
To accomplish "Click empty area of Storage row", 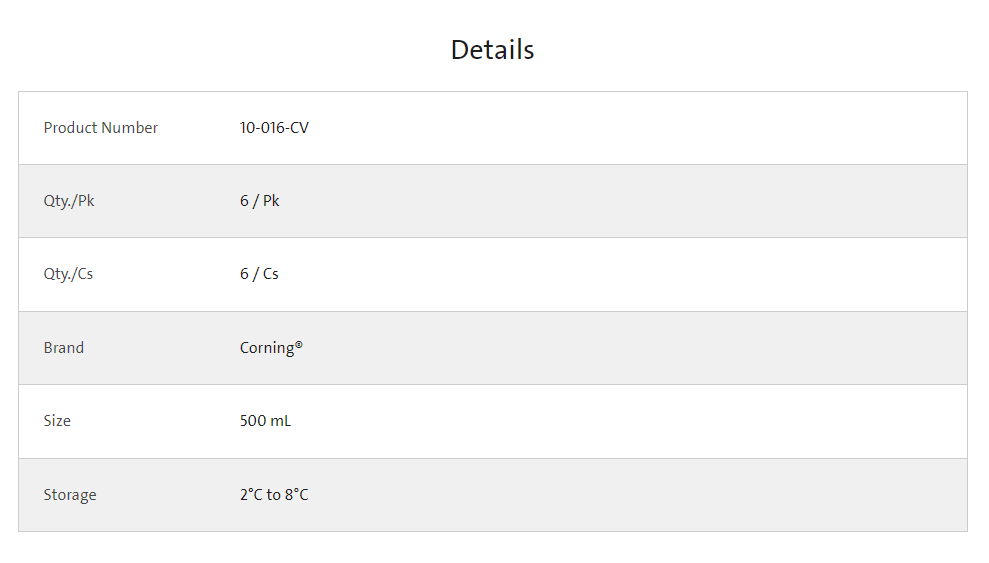I will 631,495.
